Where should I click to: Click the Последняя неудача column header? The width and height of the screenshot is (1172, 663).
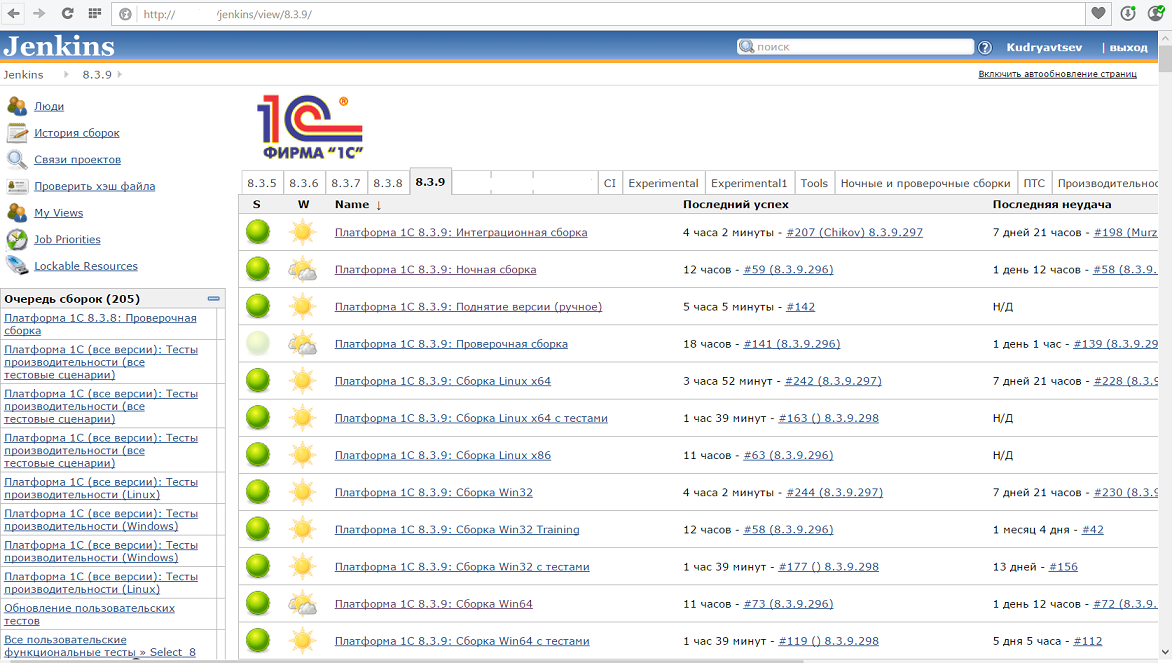click(x=1052, y=204)
